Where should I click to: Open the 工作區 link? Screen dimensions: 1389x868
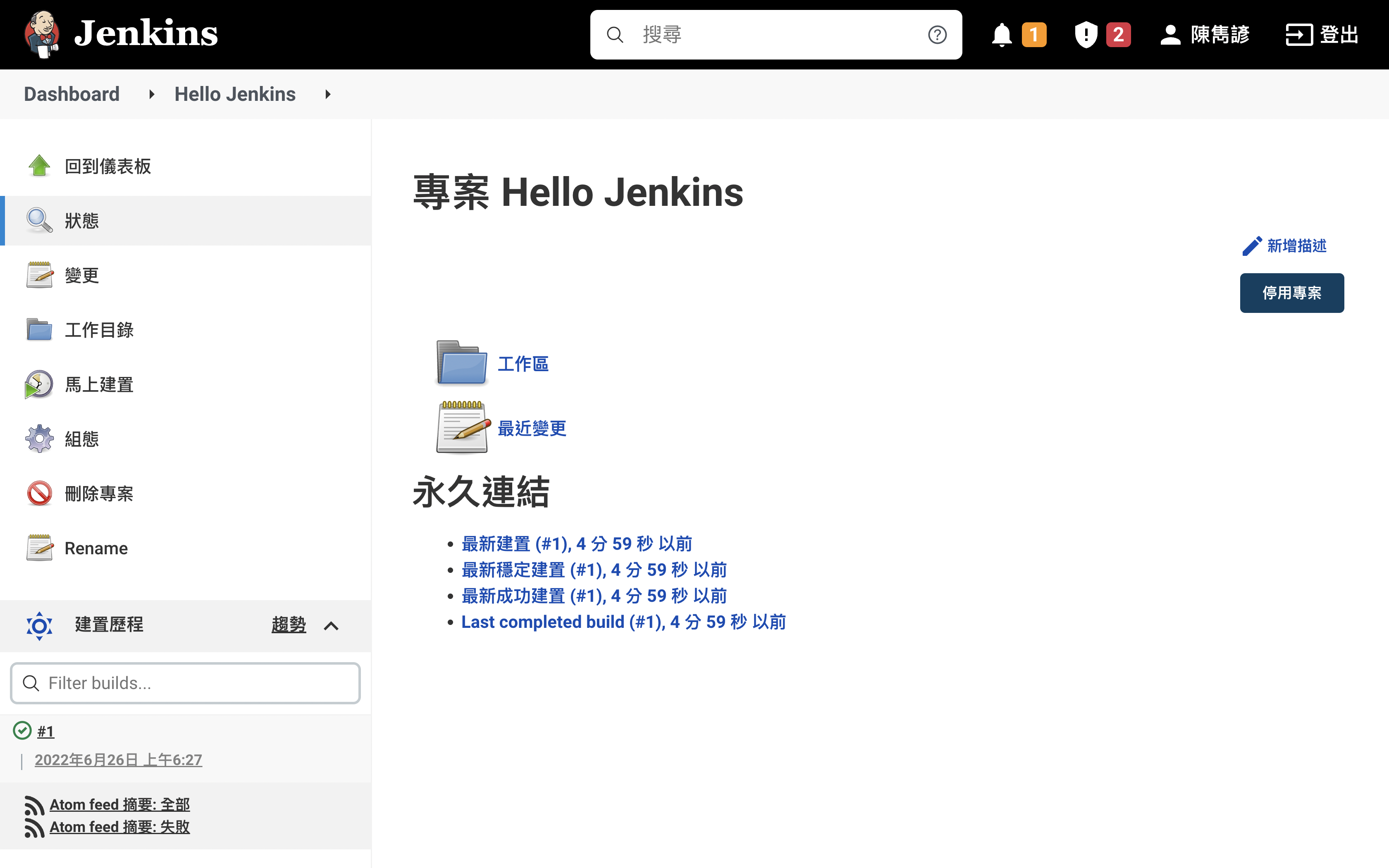pyautogui.click(x=523, y=363)
